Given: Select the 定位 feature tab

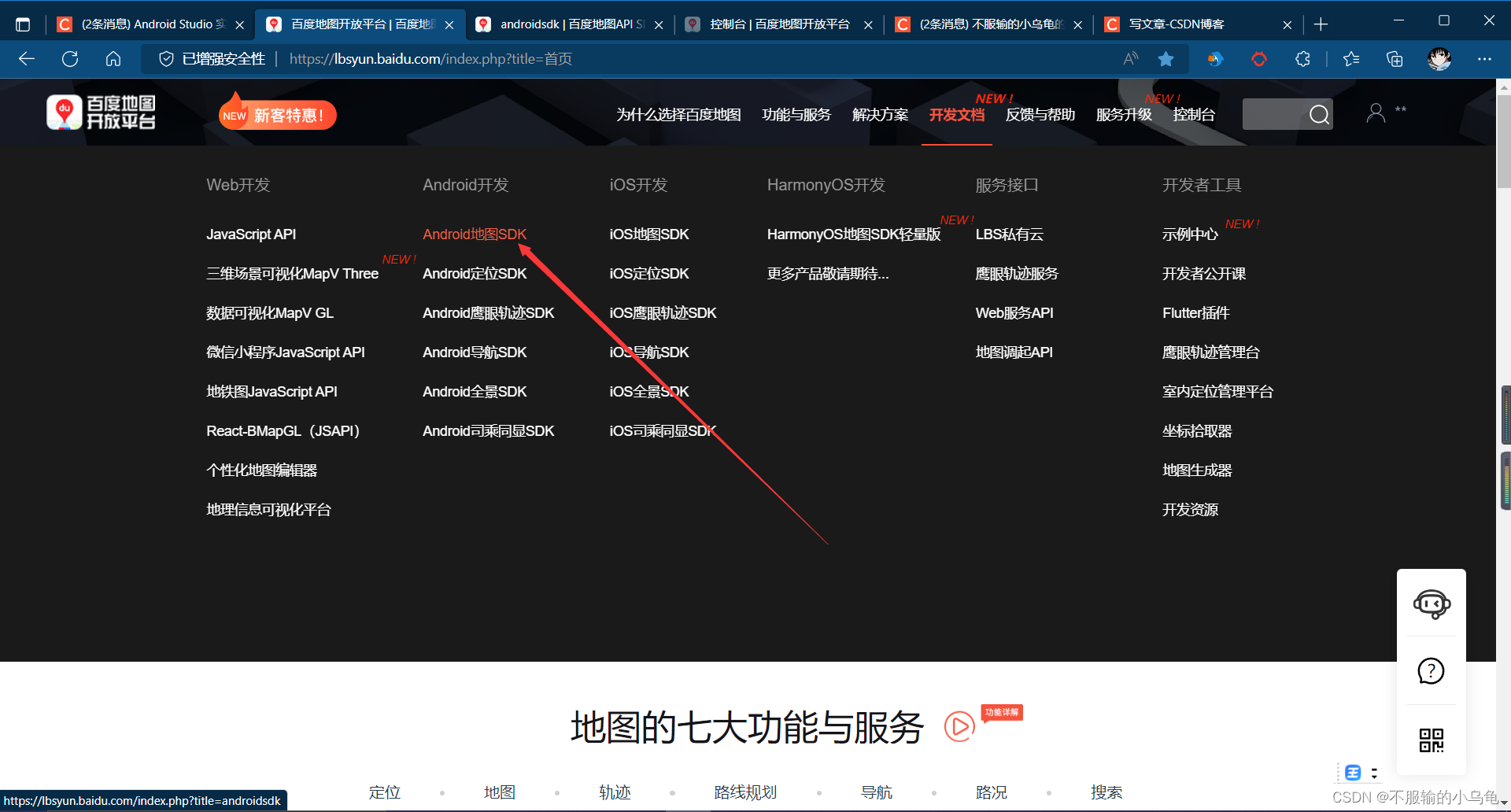Looking at the screenshot, I should (x=385, y=792).
